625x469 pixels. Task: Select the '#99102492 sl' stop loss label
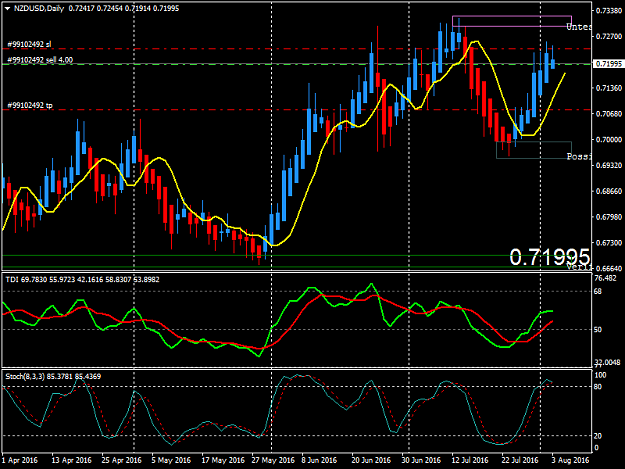(x=29, y=44)
